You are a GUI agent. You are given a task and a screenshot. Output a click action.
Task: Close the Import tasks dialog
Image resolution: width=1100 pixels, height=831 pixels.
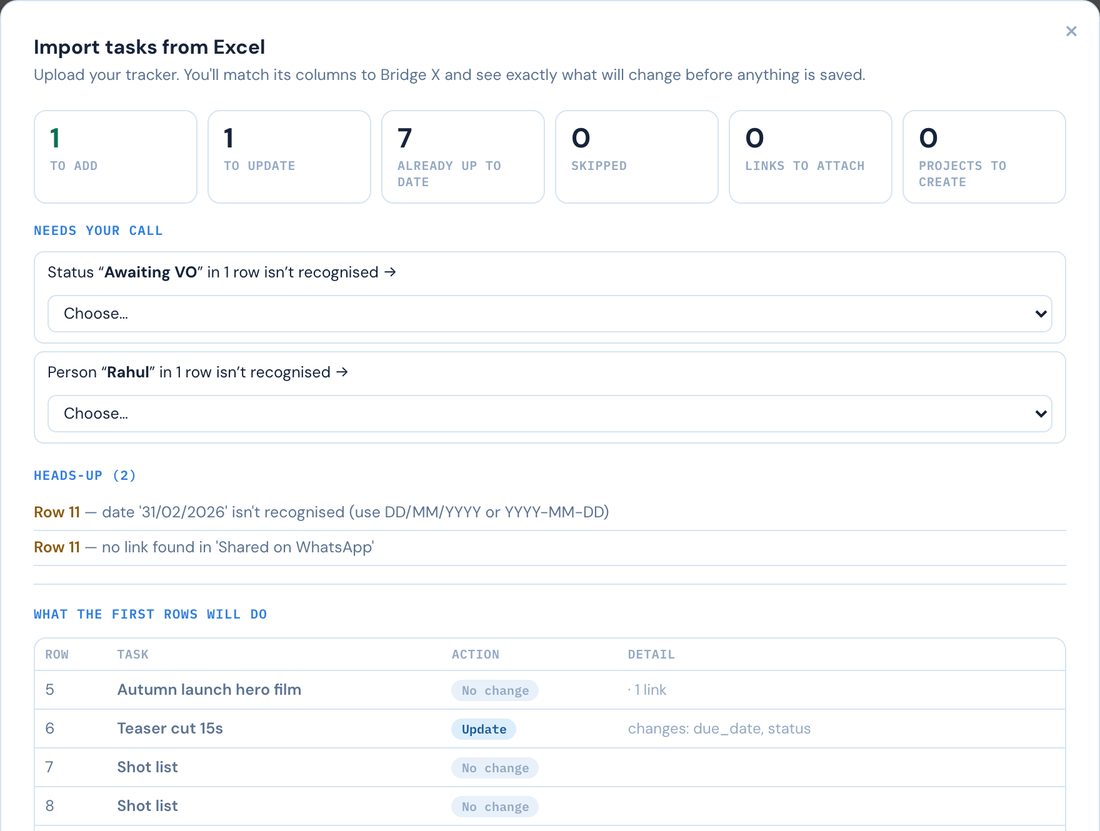tap(1071, 31)
